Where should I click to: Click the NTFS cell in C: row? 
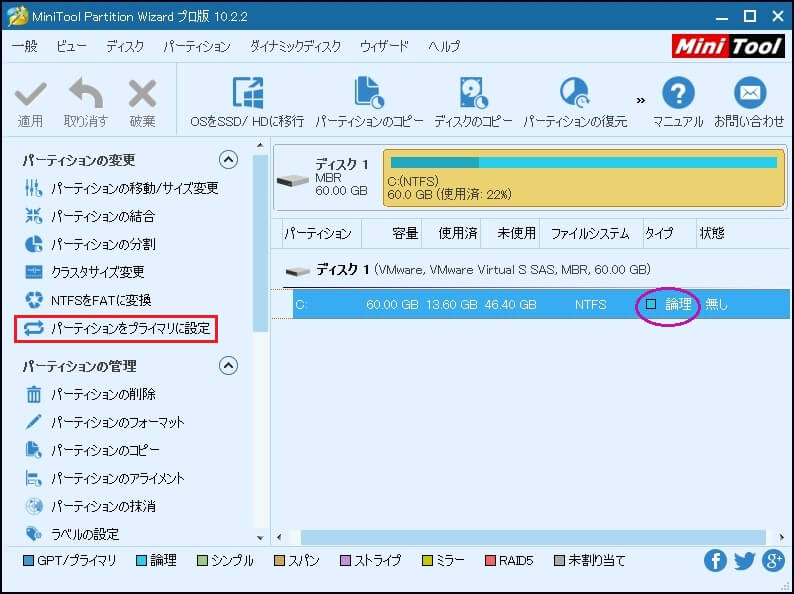(x=590, y=304)
